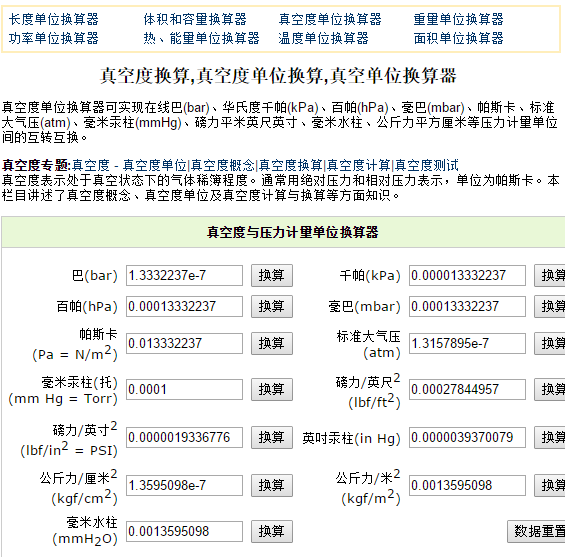Image resolution: width=579 pixels, height=560 pixels.
Task: Click the 毫巴(mbar) input field
Action: pyautogui.click(x=467, y=306)
